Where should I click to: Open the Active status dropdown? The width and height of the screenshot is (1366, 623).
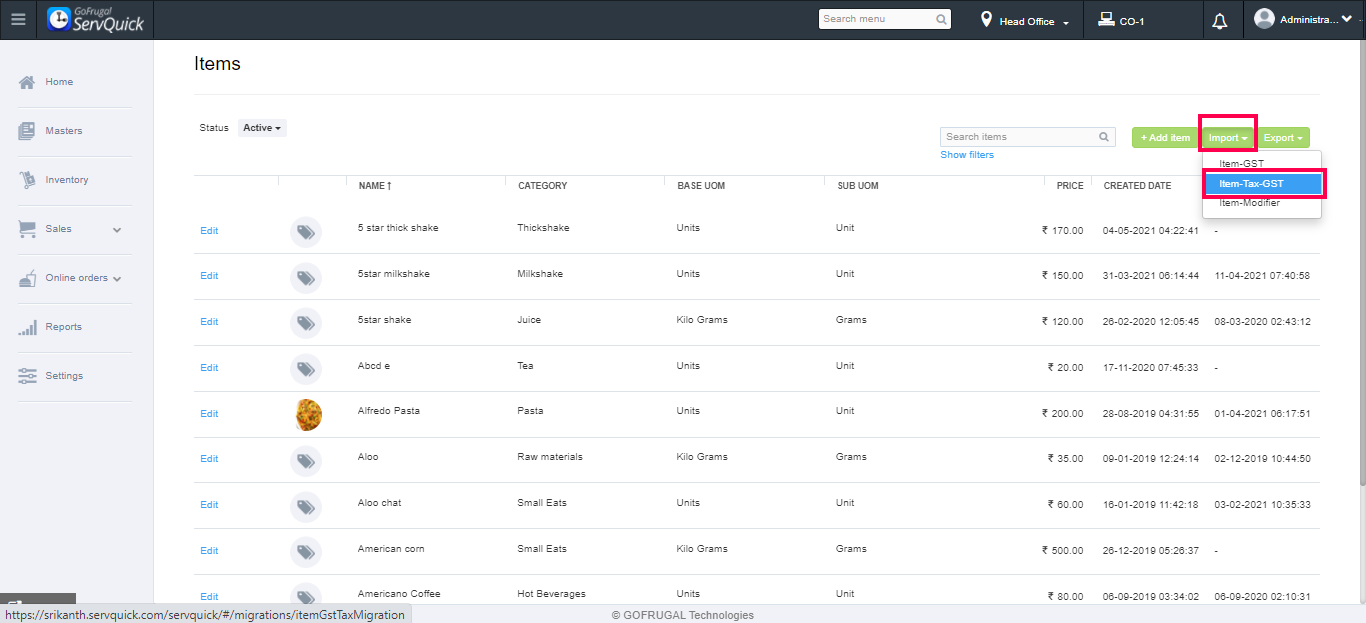pos(262,128)
